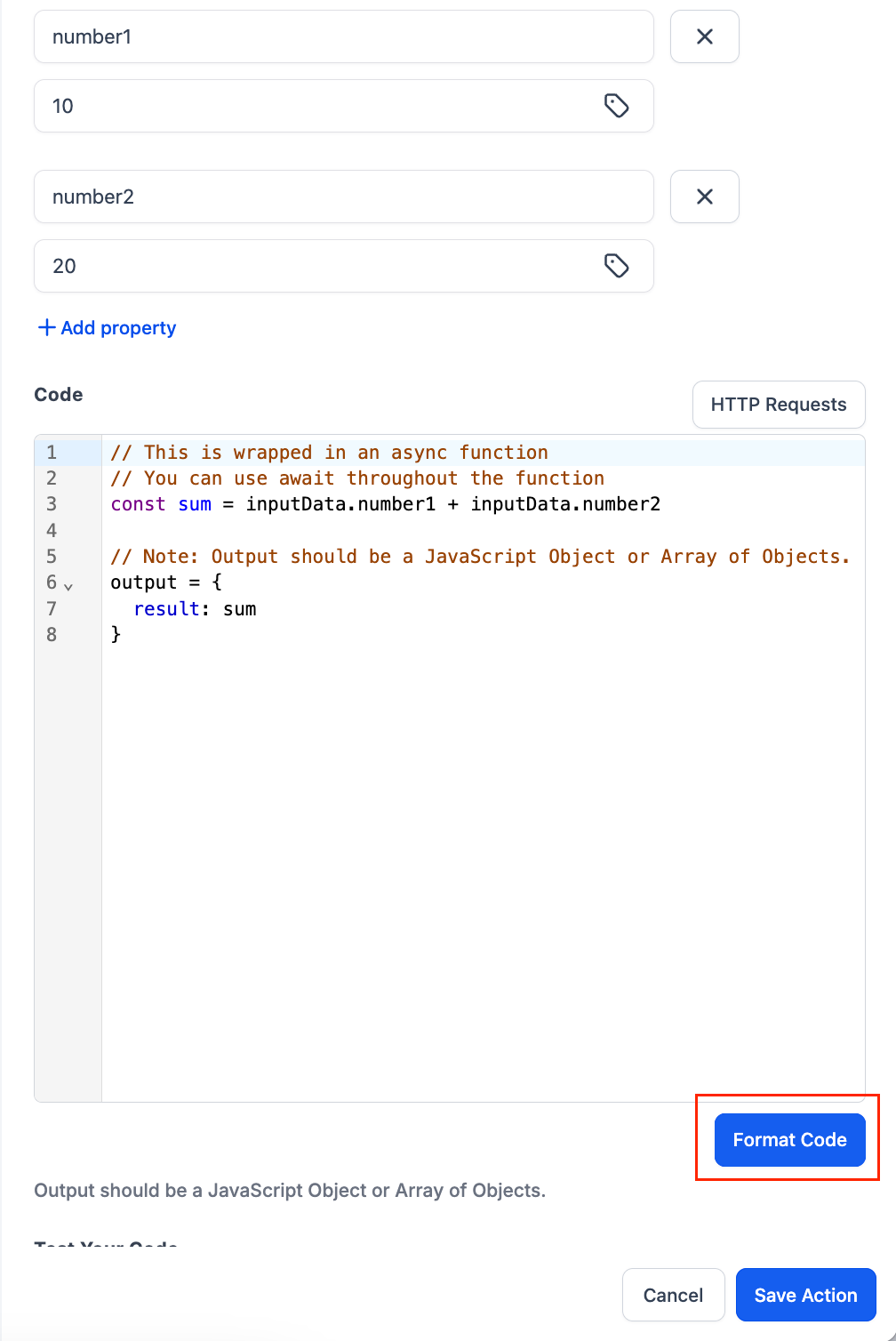The height and width of the screenshot is (1341, 896).
Task: Select line number 8 in the gutter
Action: click(x=52, y=635)
